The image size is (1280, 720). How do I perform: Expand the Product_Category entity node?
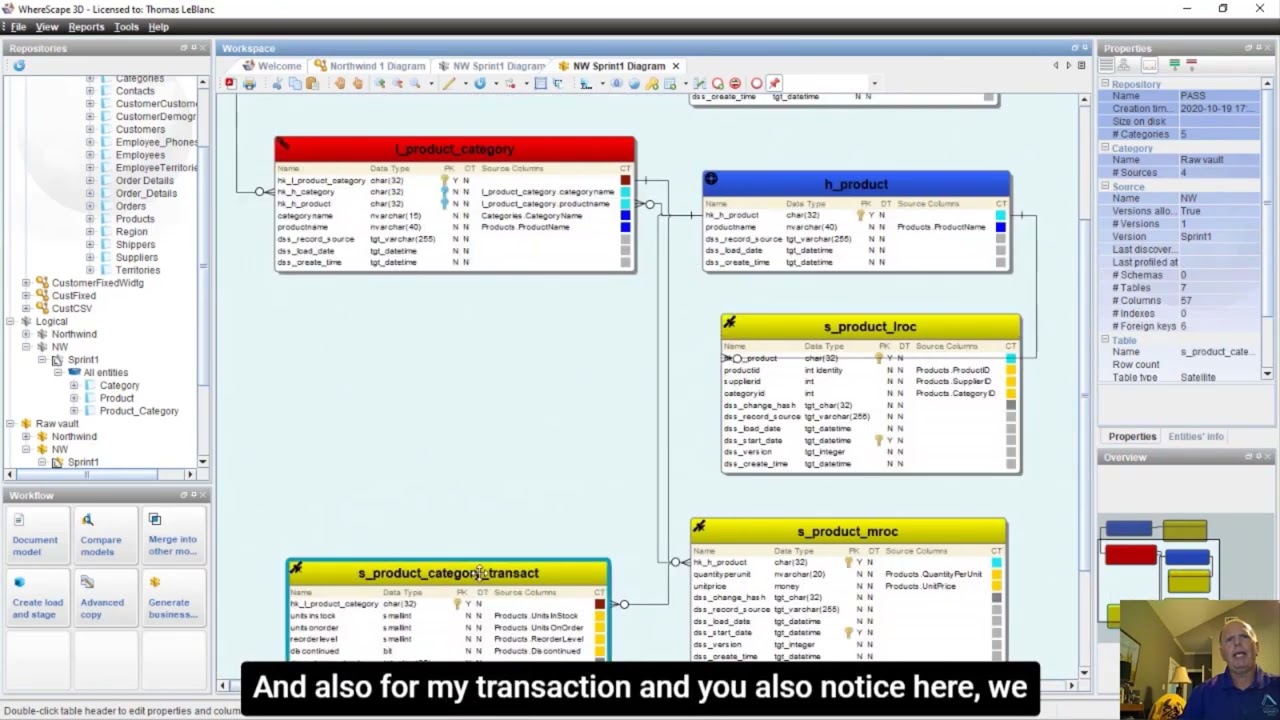(x=74, y=411)
